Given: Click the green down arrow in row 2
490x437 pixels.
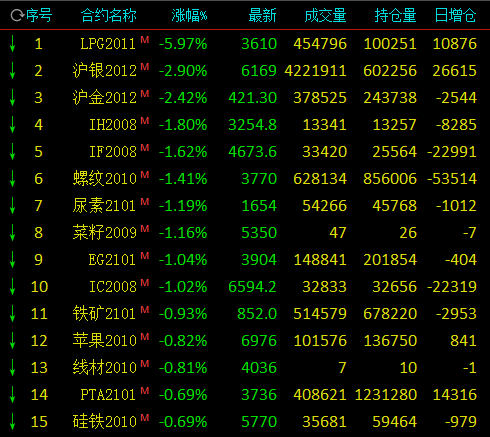Looking at the screenshot, I should pos(13,71).
